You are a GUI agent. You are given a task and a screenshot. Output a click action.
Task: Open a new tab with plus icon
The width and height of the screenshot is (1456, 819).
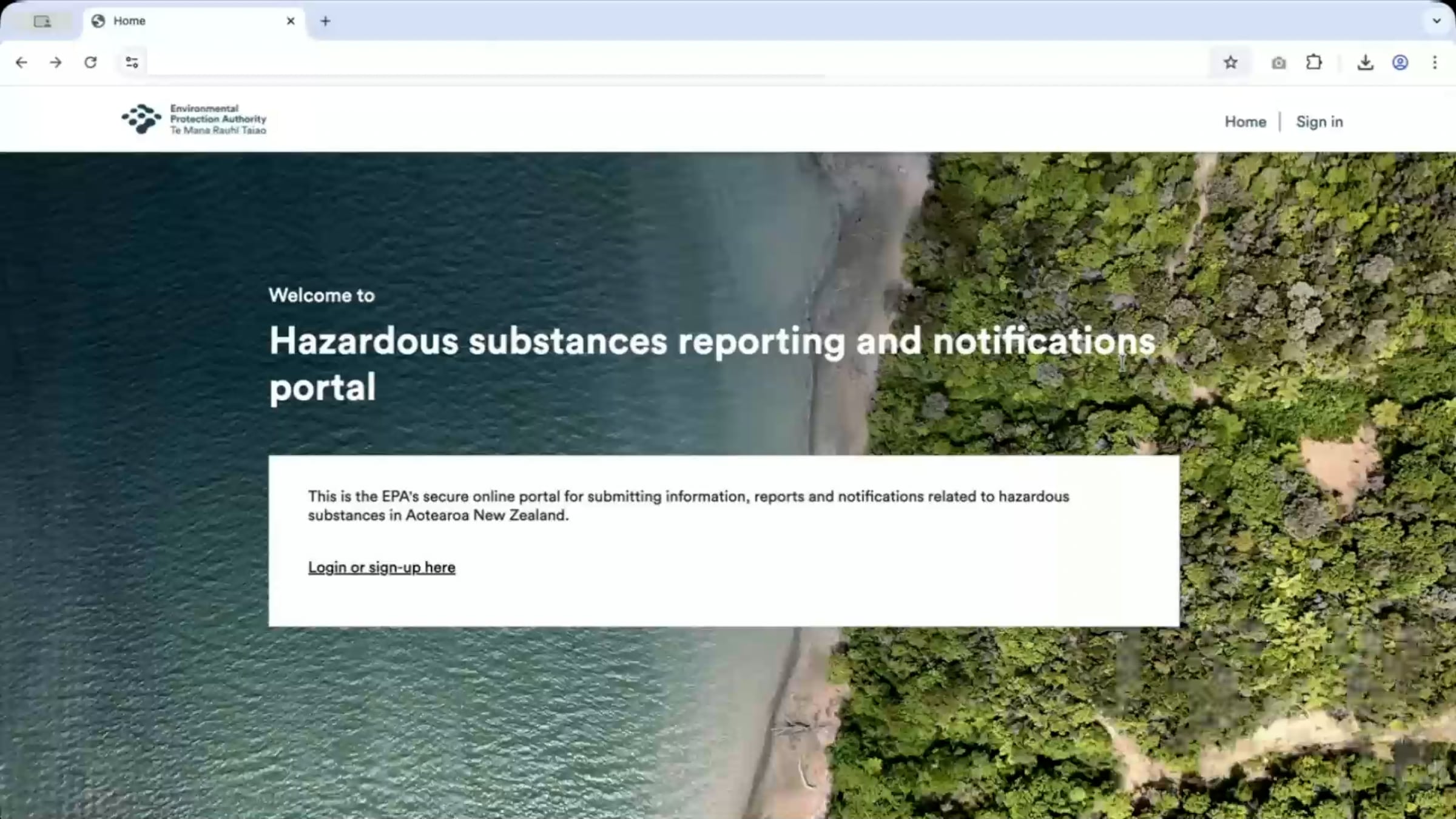[x=326, y=21]
